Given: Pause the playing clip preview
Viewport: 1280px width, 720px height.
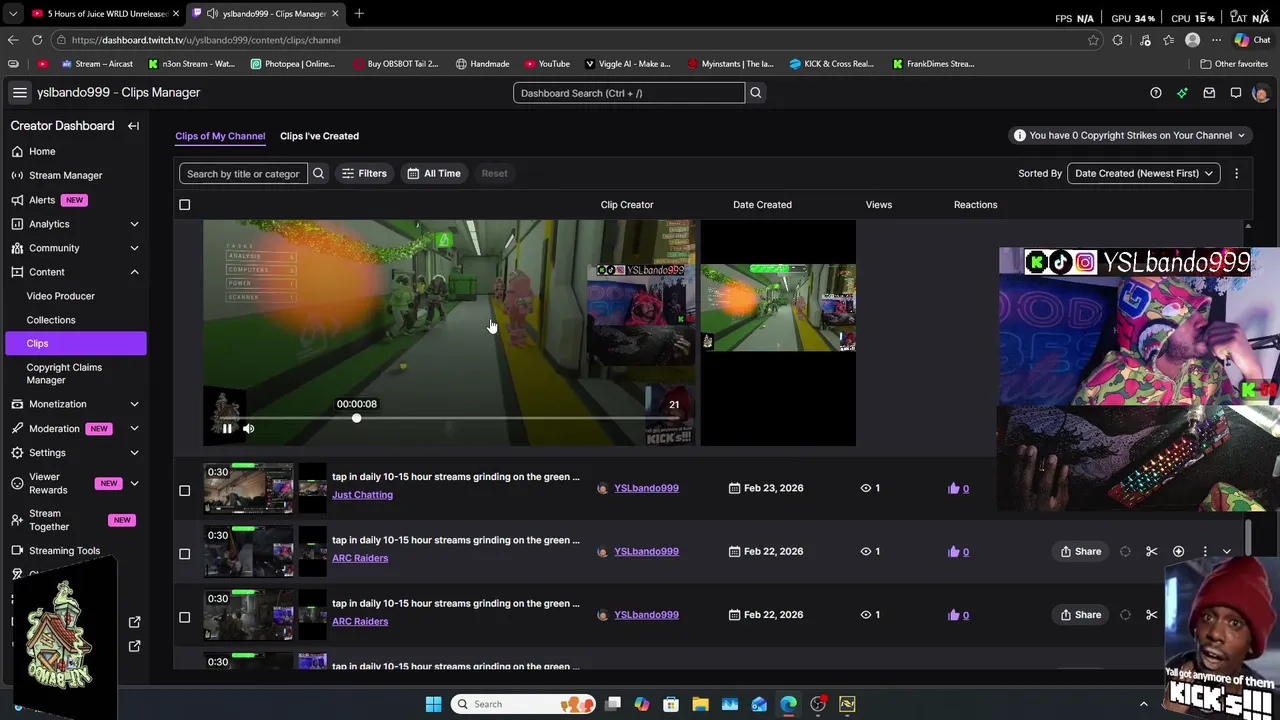Looking at the screenshot, I should (x=227, y=429).
